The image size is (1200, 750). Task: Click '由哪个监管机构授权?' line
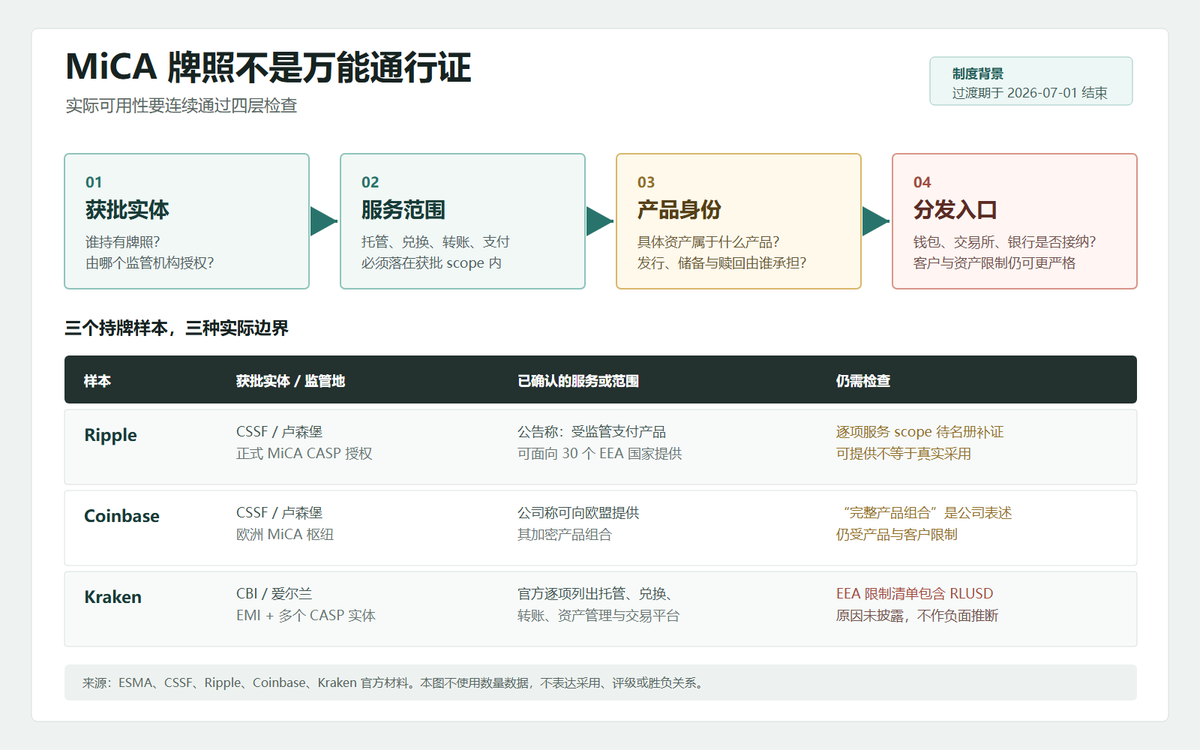click(x=150, y=263)
